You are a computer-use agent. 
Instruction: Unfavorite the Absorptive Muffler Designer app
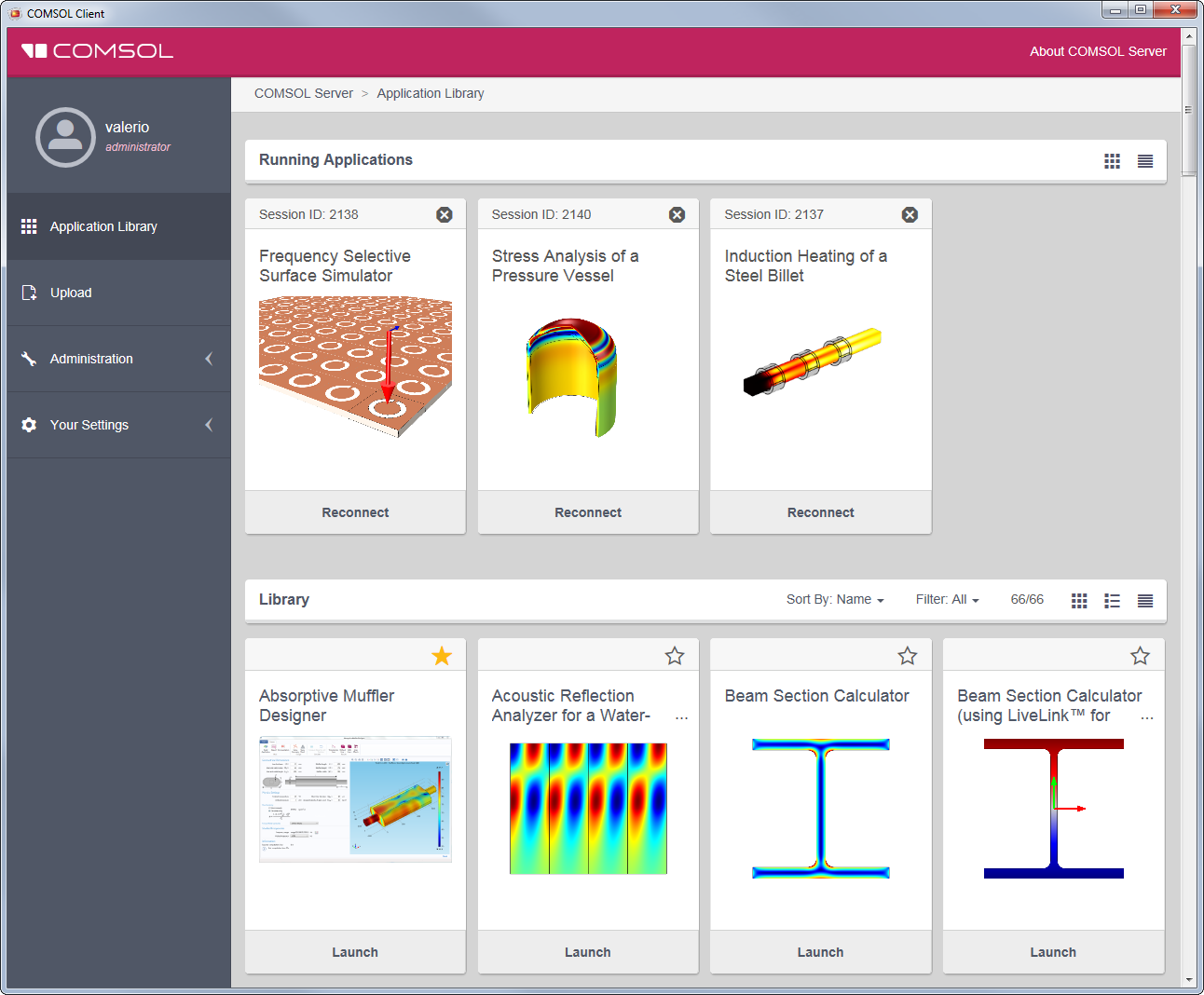point(442,656)
